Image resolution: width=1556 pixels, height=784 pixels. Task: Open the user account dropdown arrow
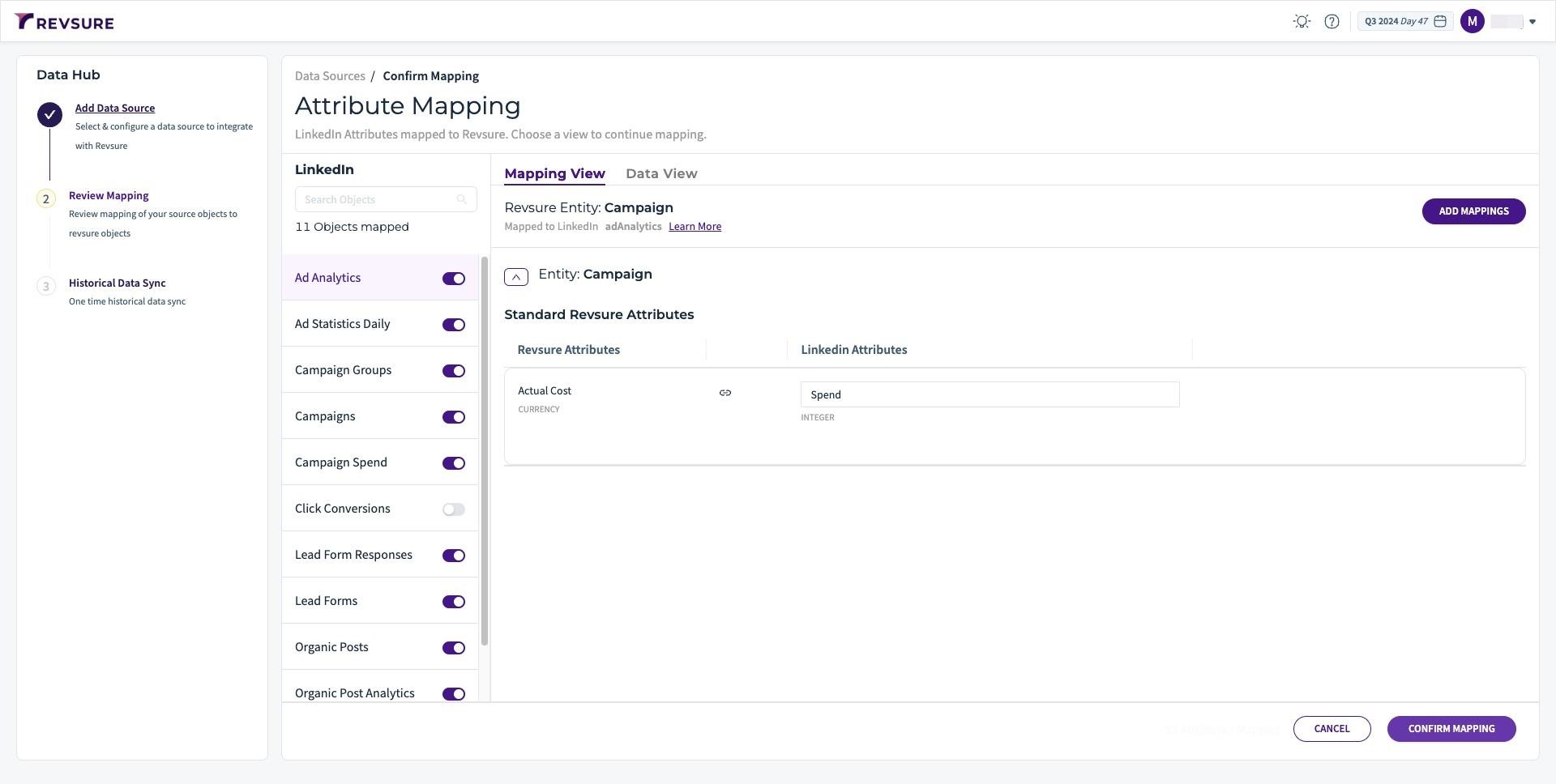coord(1532,22)
